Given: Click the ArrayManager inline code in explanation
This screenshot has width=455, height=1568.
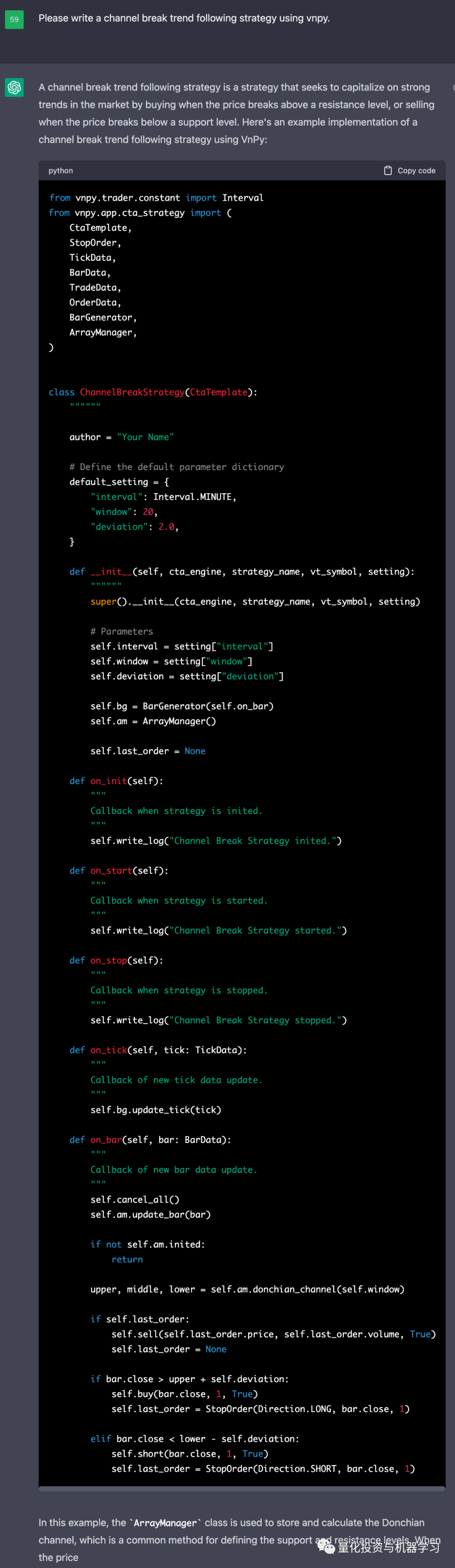Looking at the screenshot, I should pyautogui.click(x=165, y=1523).
